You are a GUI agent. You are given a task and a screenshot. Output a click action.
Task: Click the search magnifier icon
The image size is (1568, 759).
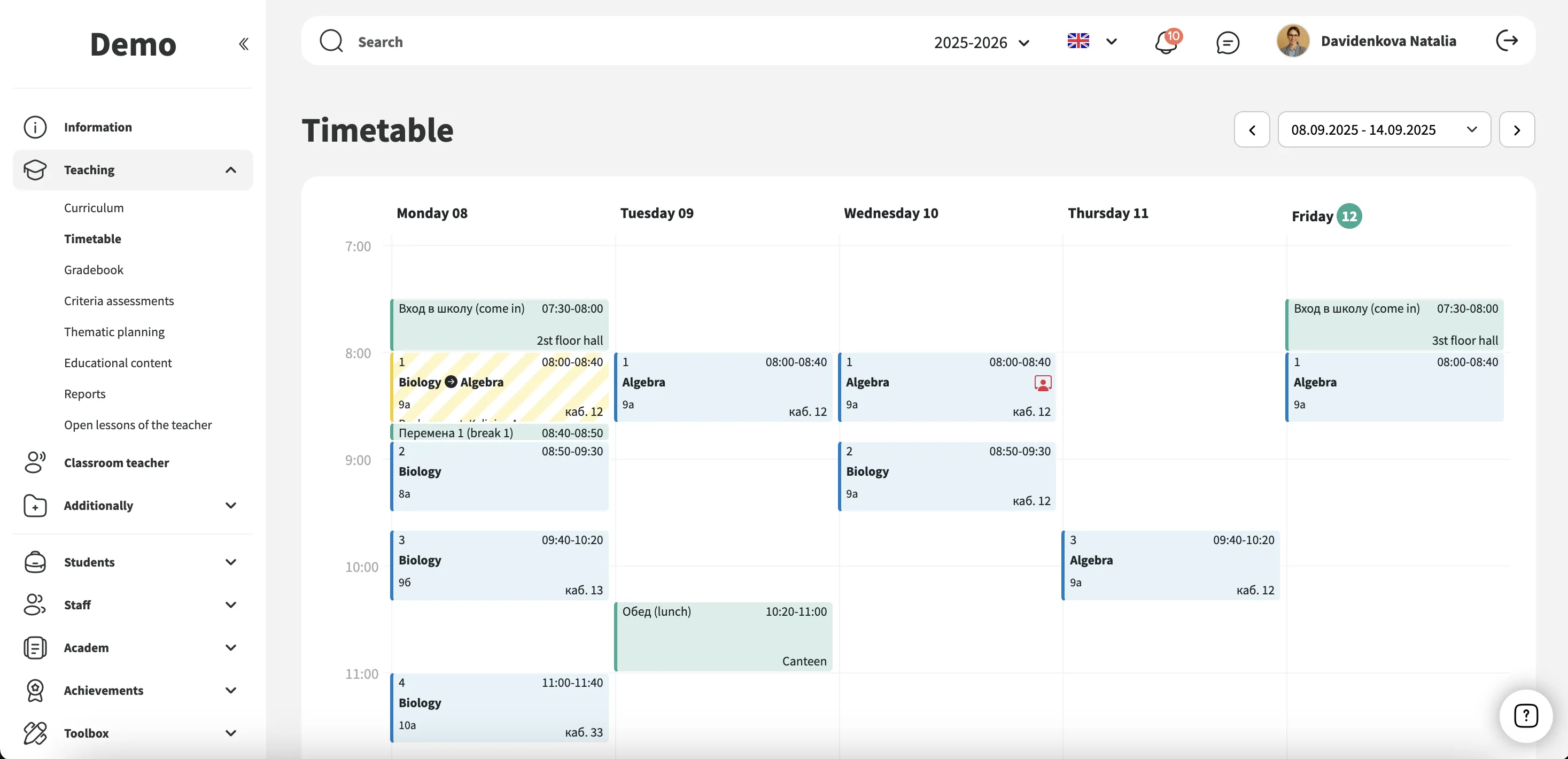tap(332, 41)
